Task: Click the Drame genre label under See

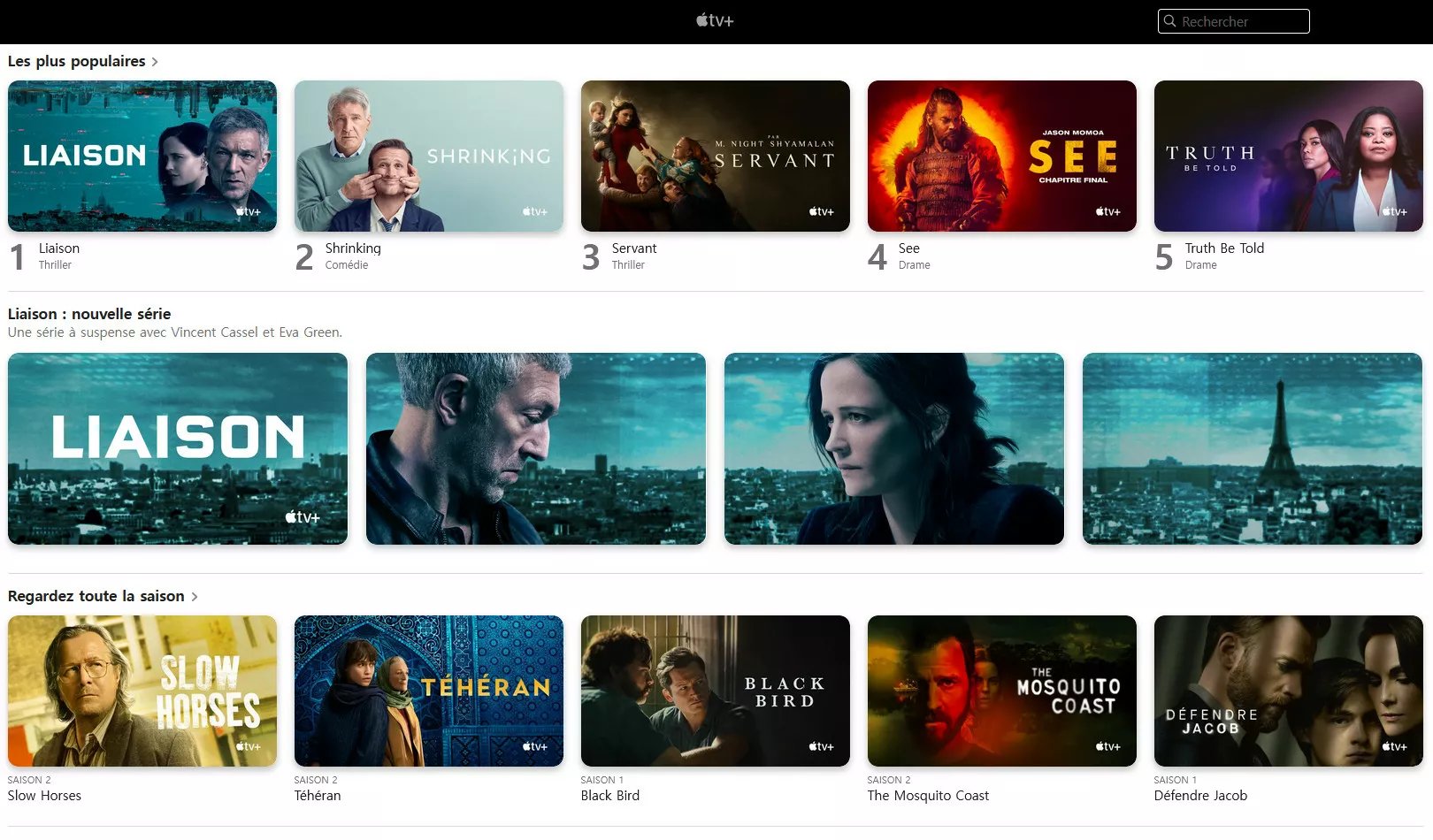Action: [x=915, y=265]
